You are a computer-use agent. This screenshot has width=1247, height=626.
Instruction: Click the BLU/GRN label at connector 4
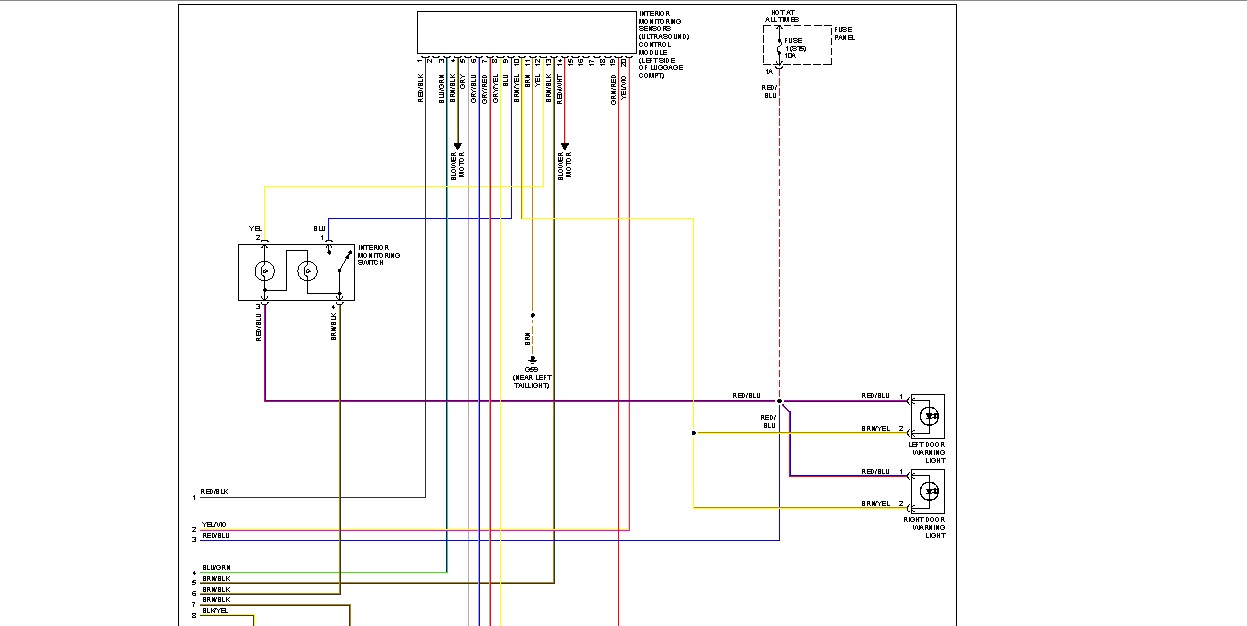(216, 568)
